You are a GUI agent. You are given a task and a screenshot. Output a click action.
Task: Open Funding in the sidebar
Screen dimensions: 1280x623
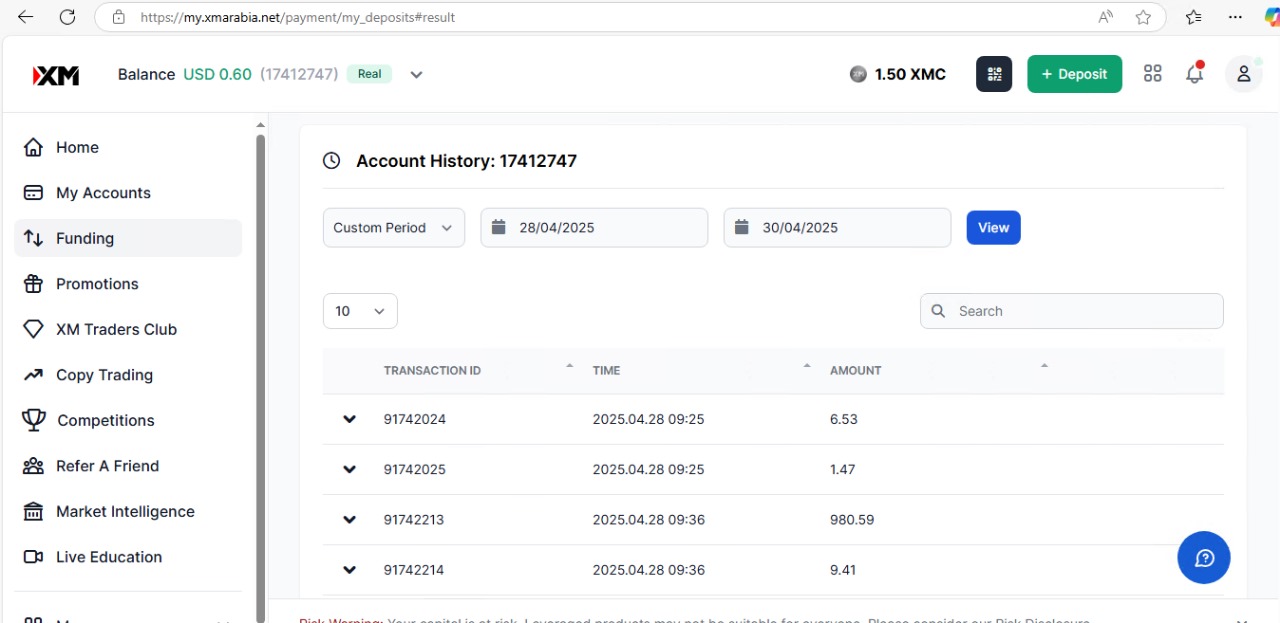coord(85,238)
